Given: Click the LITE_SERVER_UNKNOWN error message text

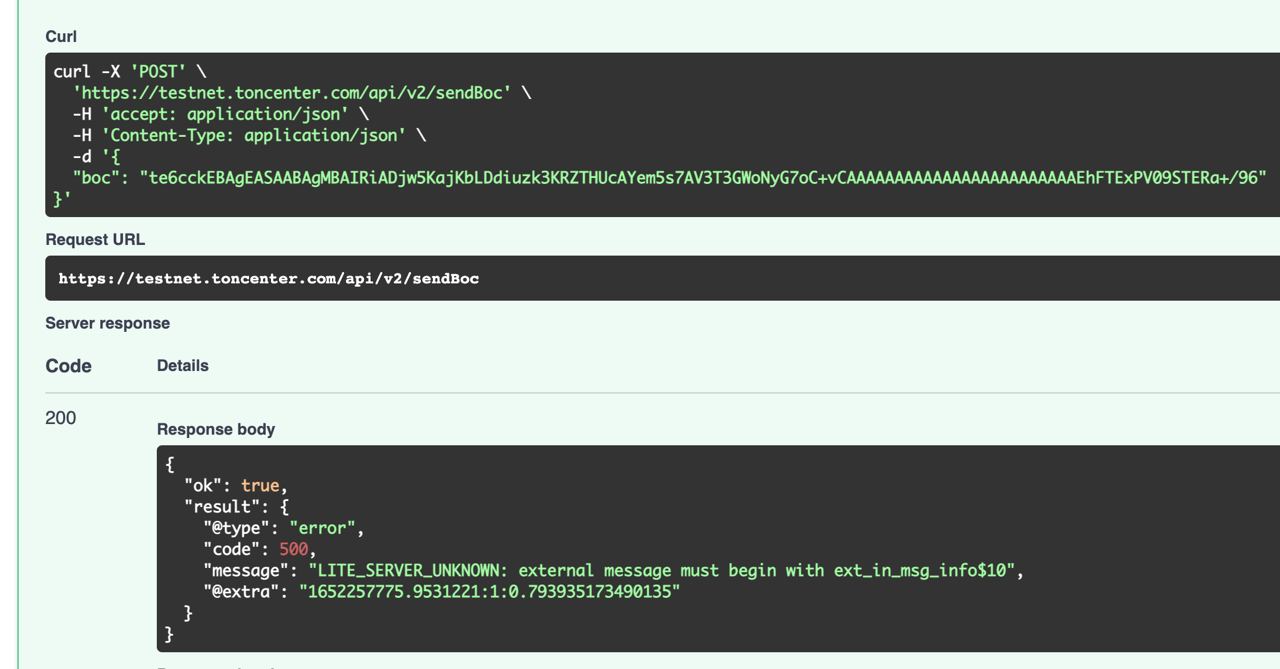Looking at the screenshot, I should (662, 571).
